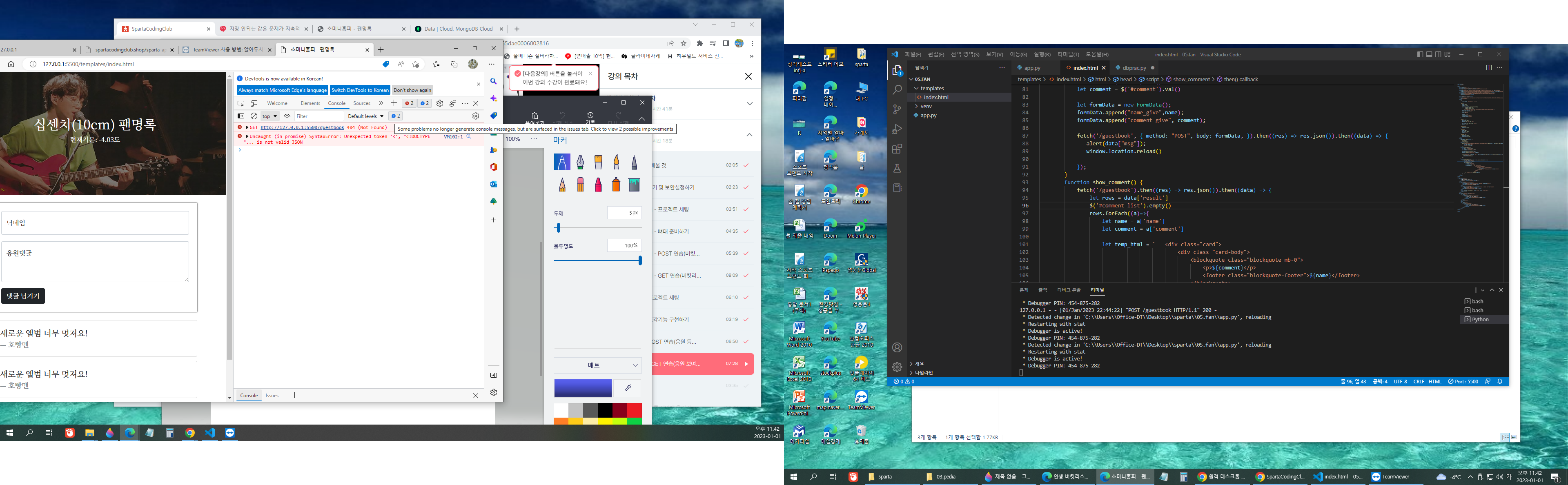1568x485 pixels.
Task: Focus the 응원댓글 comment textarea
Action: (95, 262)
